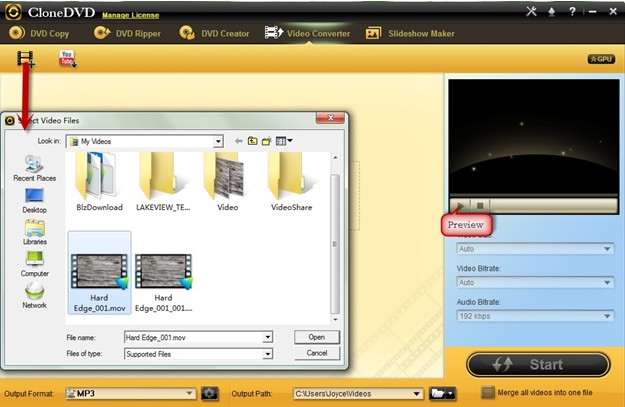This screenshot has height=407, width=625.
Task: Click the file list scroll up arrow
Action: [x=335, y=157]
